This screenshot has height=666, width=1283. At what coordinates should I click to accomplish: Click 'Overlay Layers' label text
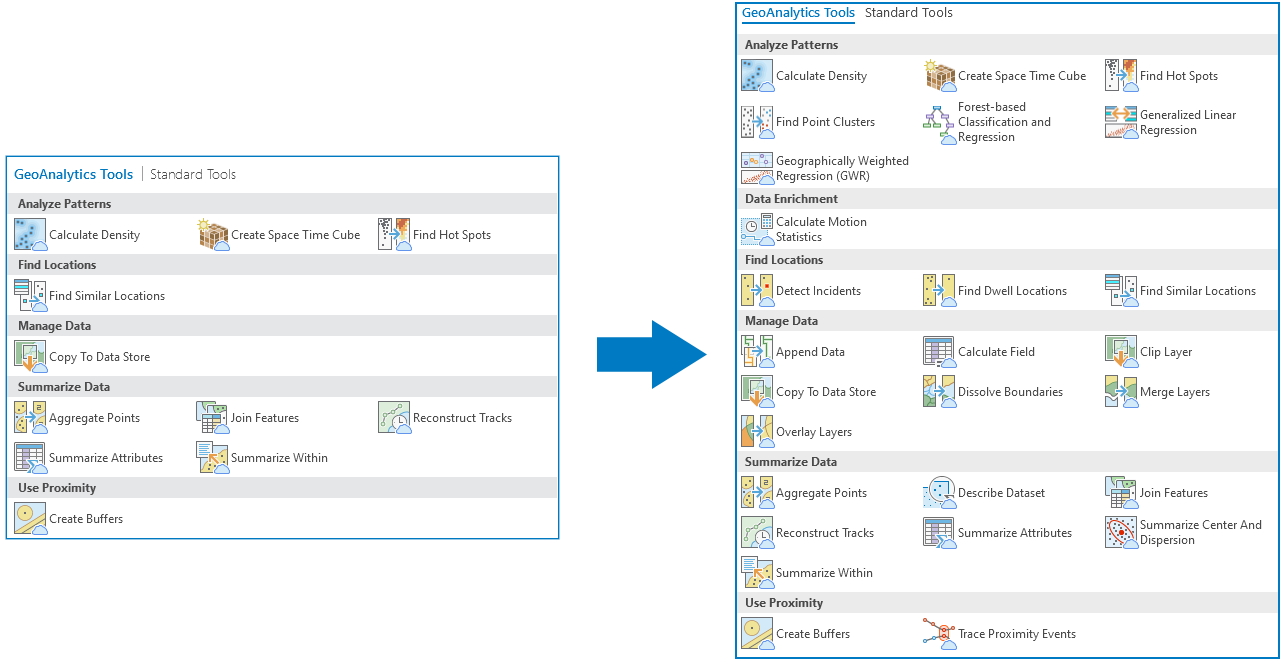(x=814, y=432)
